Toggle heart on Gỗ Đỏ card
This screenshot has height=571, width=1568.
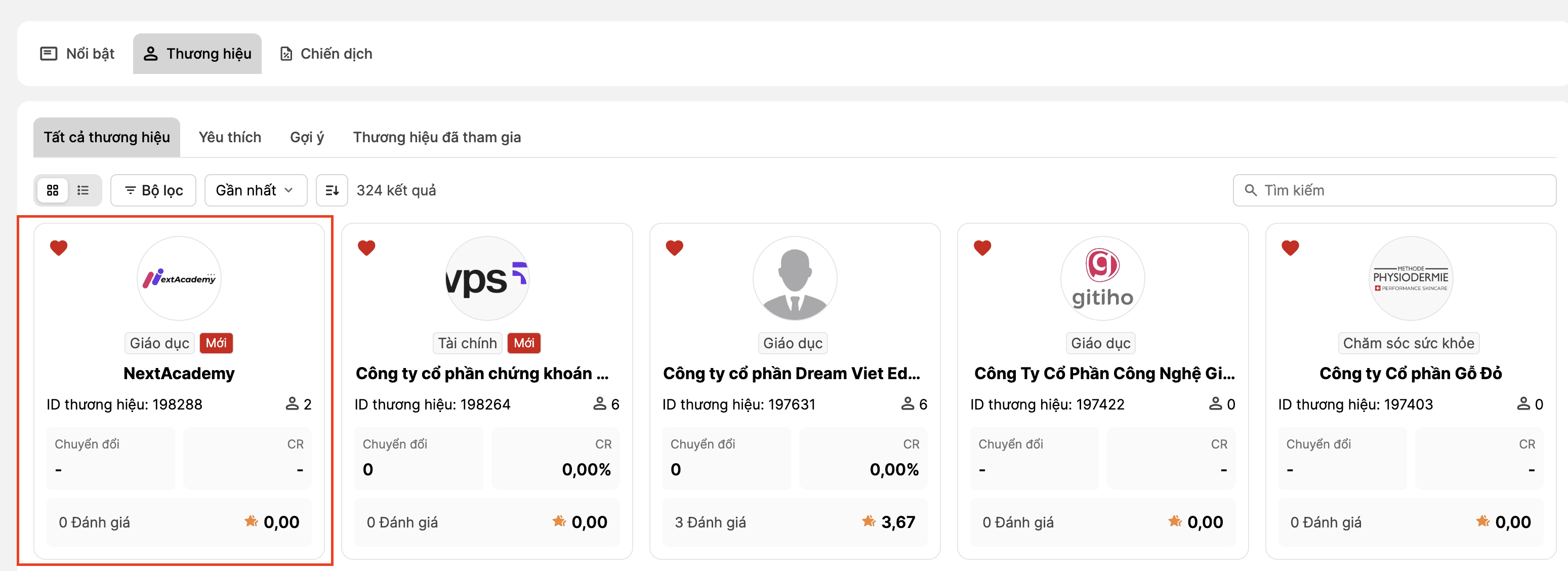1291,248
